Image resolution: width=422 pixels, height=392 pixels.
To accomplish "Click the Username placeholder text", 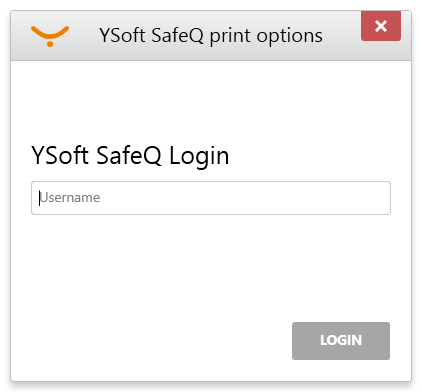I will 70,198.
